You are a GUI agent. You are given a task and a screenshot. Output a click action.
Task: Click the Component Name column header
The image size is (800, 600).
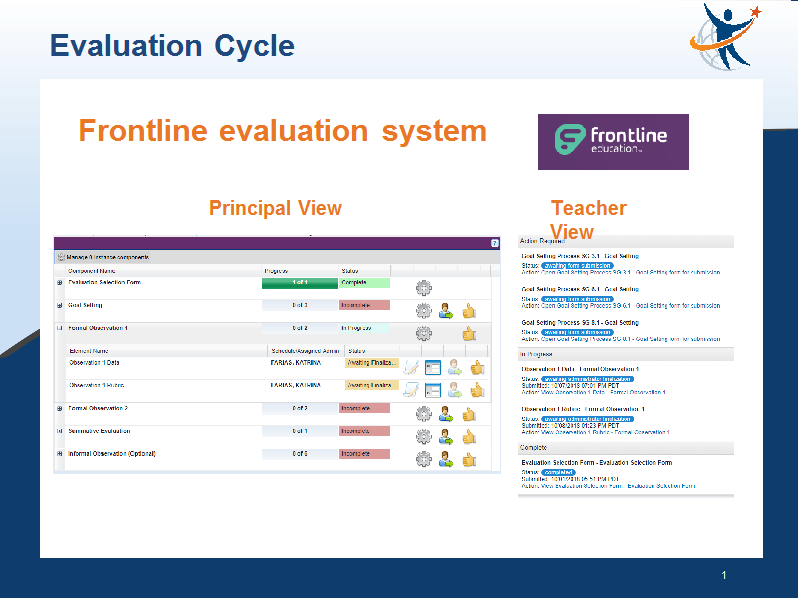[92, 271]
